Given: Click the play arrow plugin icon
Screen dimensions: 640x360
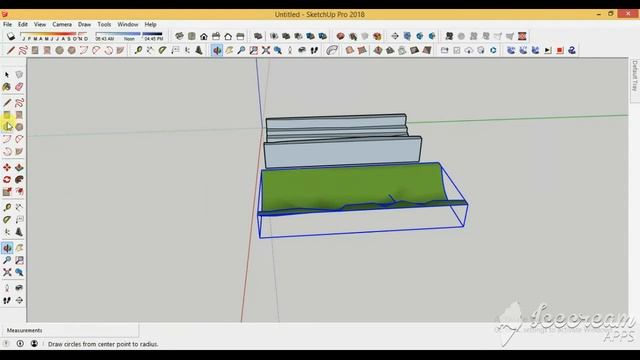Looking at the screenshot, I should (x=547, y=50).
